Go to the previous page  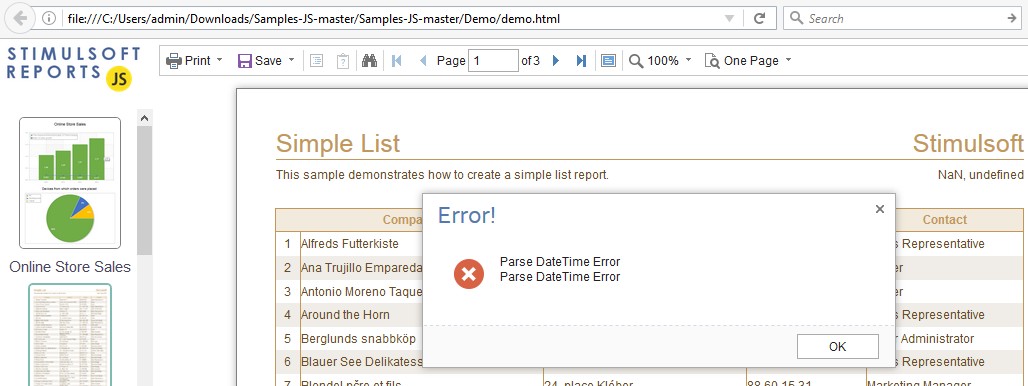(423, 61)
